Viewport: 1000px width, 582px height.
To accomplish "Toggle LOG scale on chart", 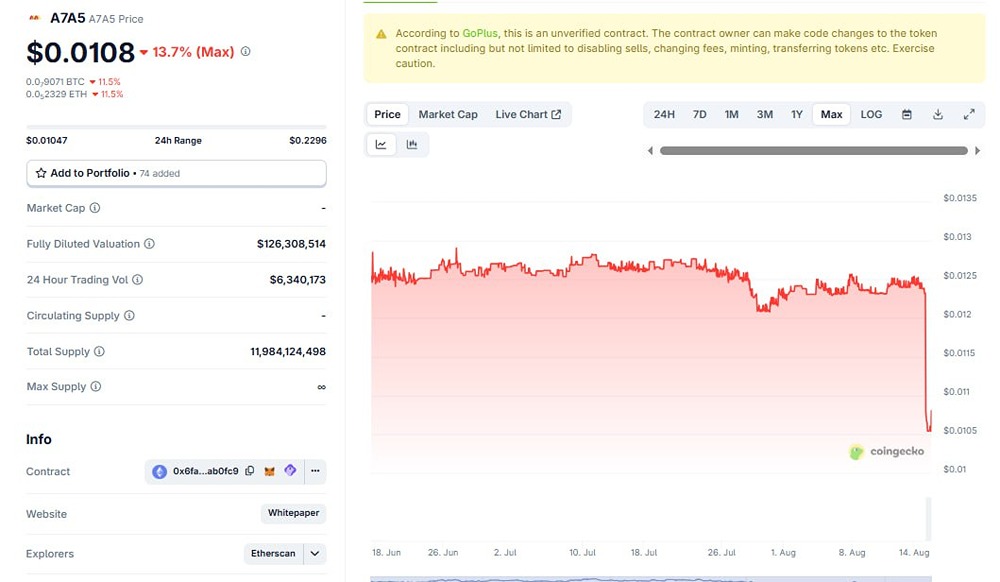I will tap(871, 114).
